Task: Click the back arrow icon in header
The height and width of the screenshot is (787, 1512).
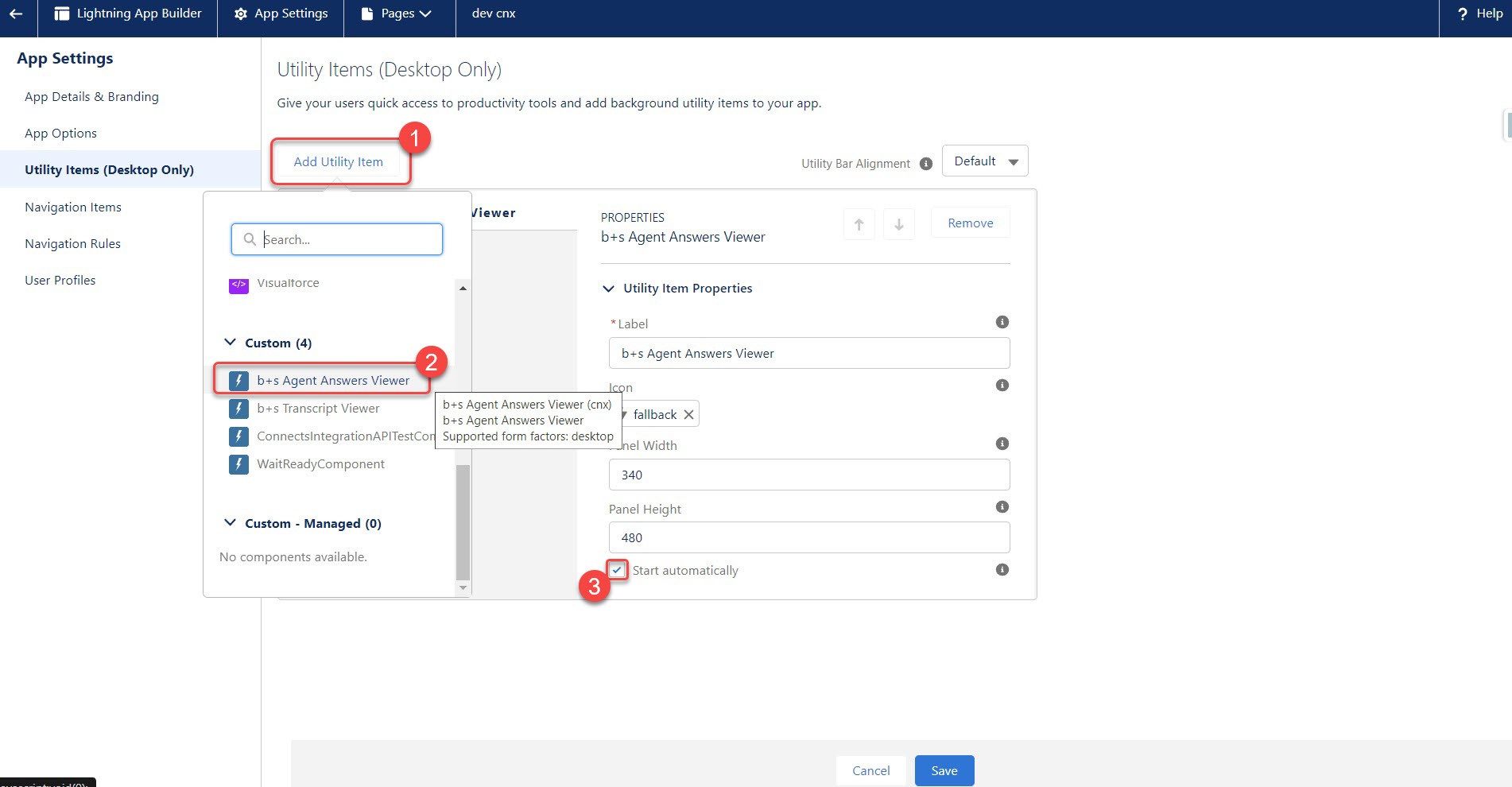Action: (x=16, y=14)
